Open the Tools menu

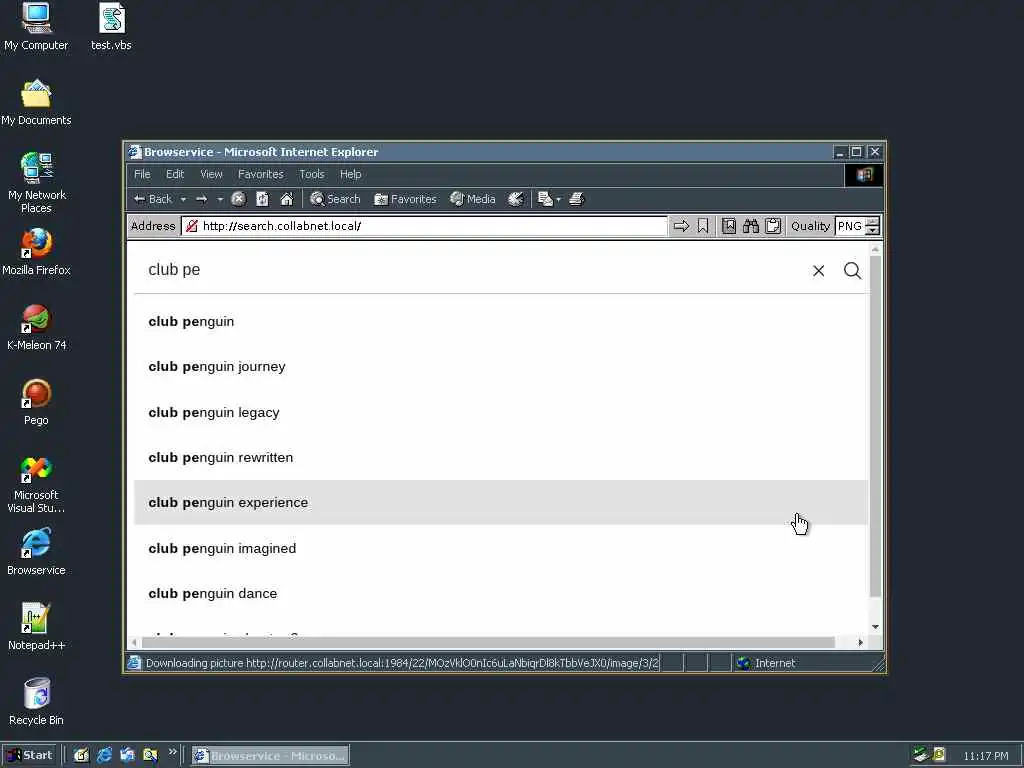click(312, 174)
